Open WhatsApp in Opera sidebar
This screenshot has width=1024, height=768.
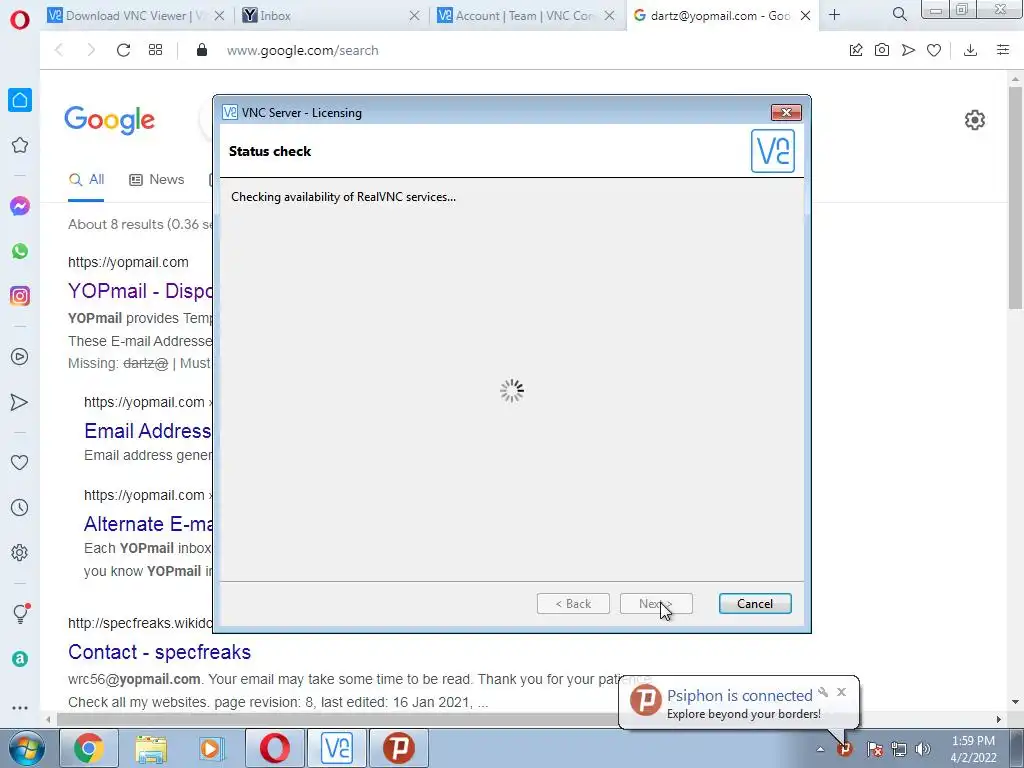20,251
